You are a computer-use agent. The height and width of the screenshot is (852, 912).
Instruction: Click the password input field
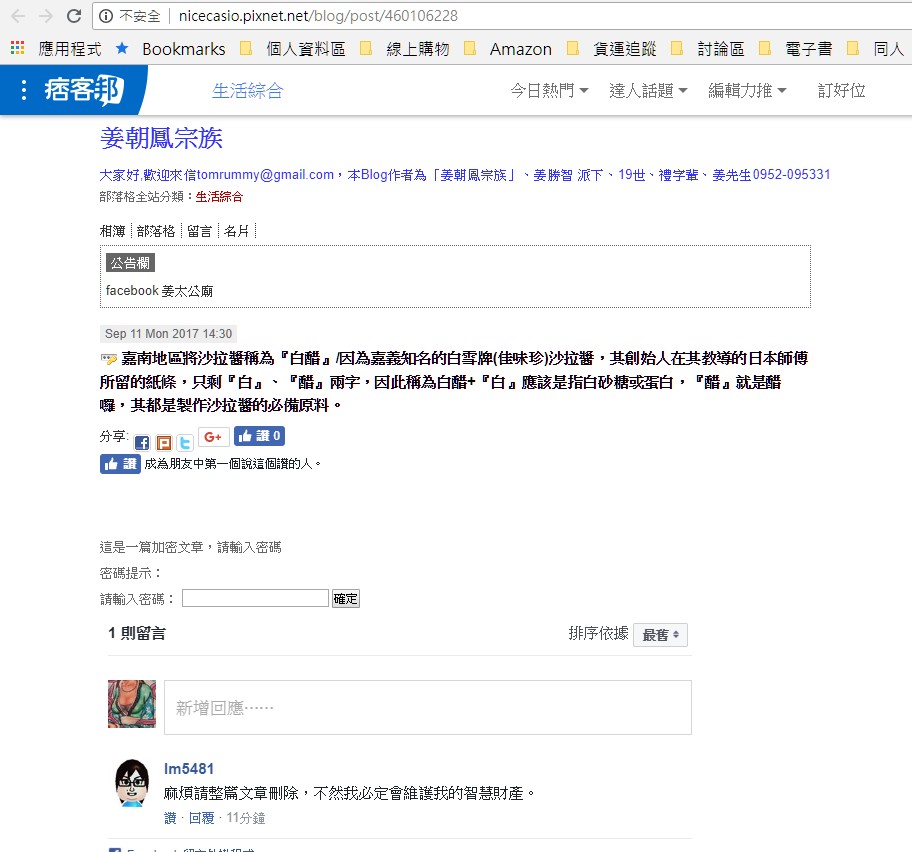[x=254, y=598]
